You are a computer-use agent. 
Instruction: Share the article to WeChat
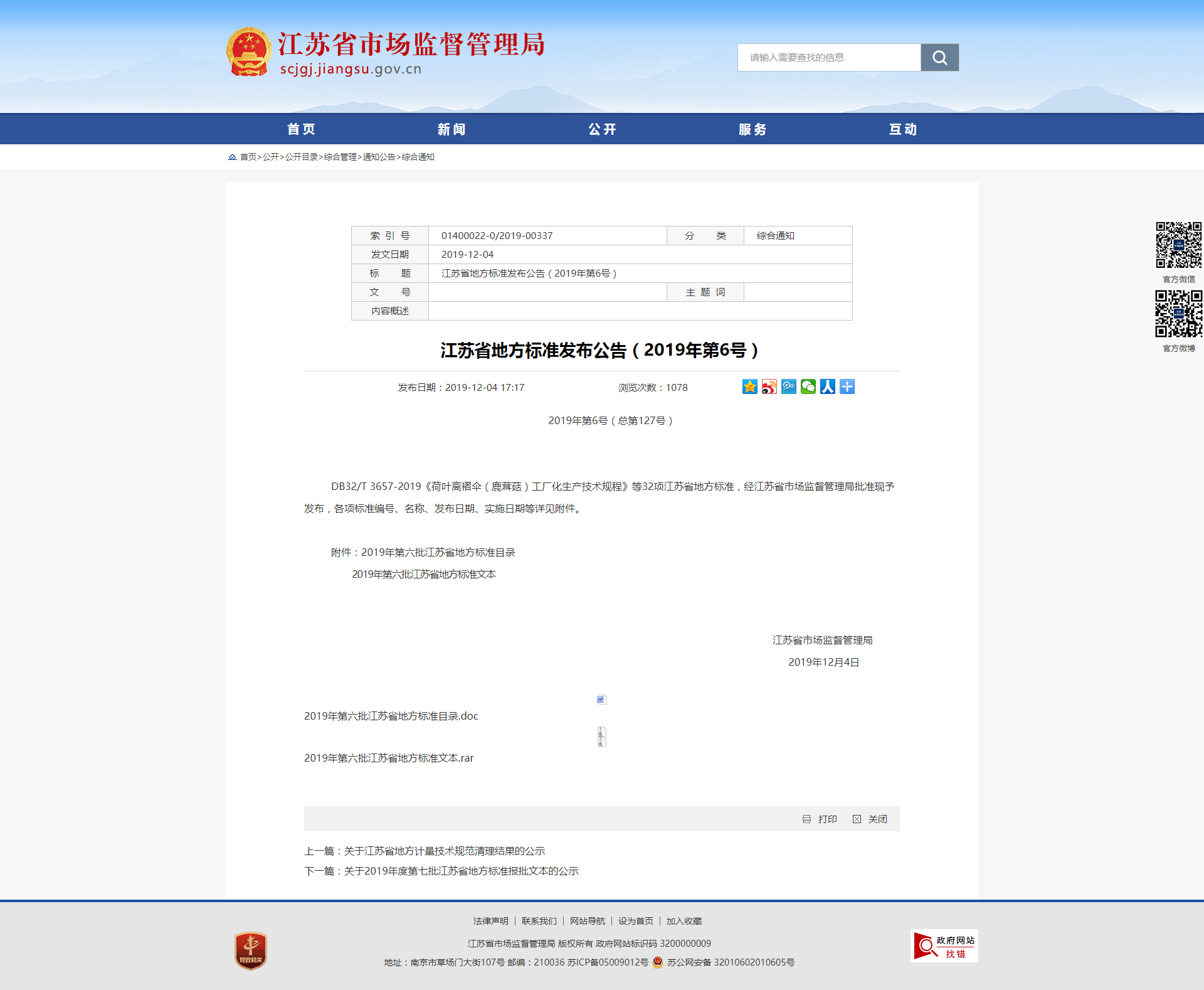click(x=808, y=387)
